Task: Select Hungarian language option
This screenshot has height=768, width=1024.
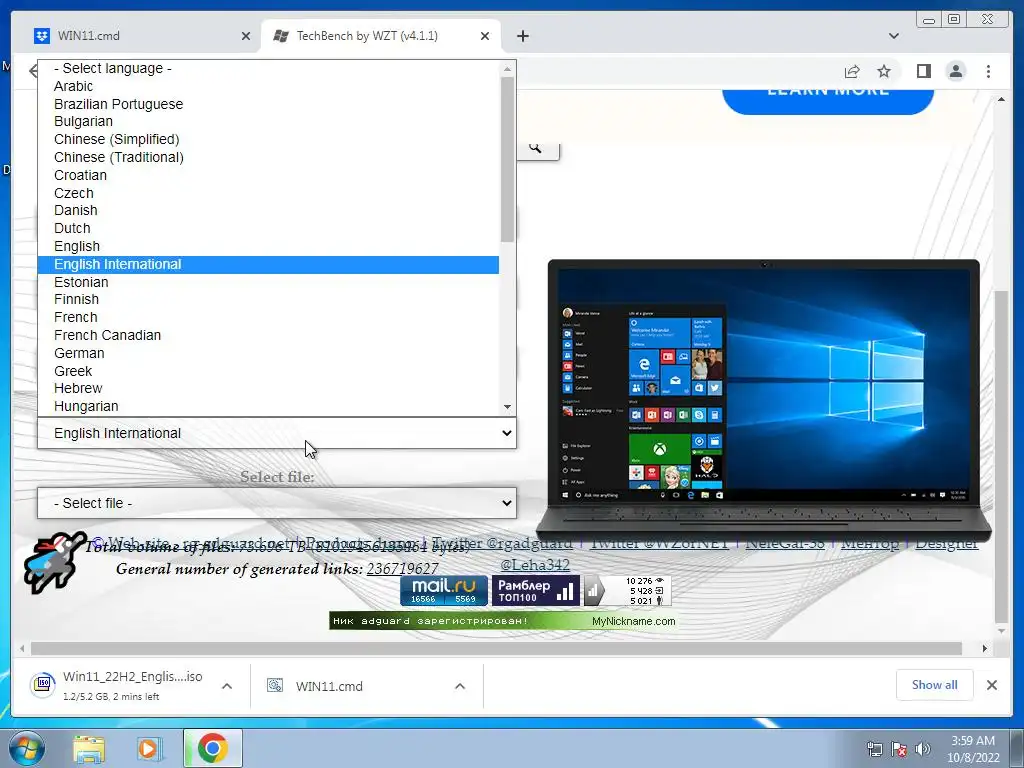Action: [x=268, y=406]
